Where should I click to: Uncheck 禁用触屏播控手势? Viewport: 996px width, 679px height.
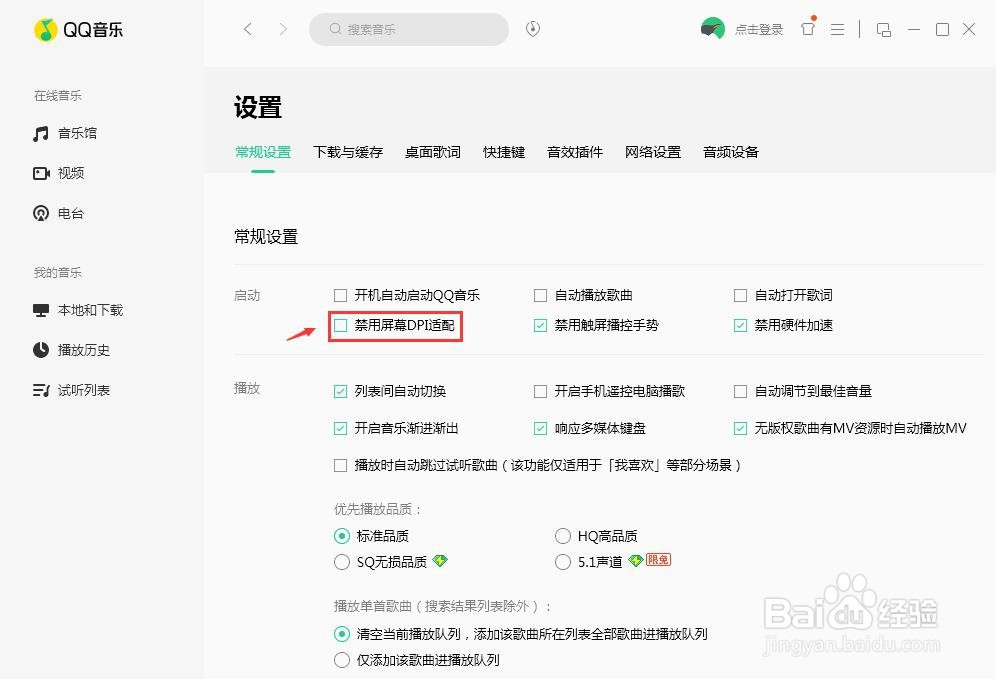click(x=540, y=325)
